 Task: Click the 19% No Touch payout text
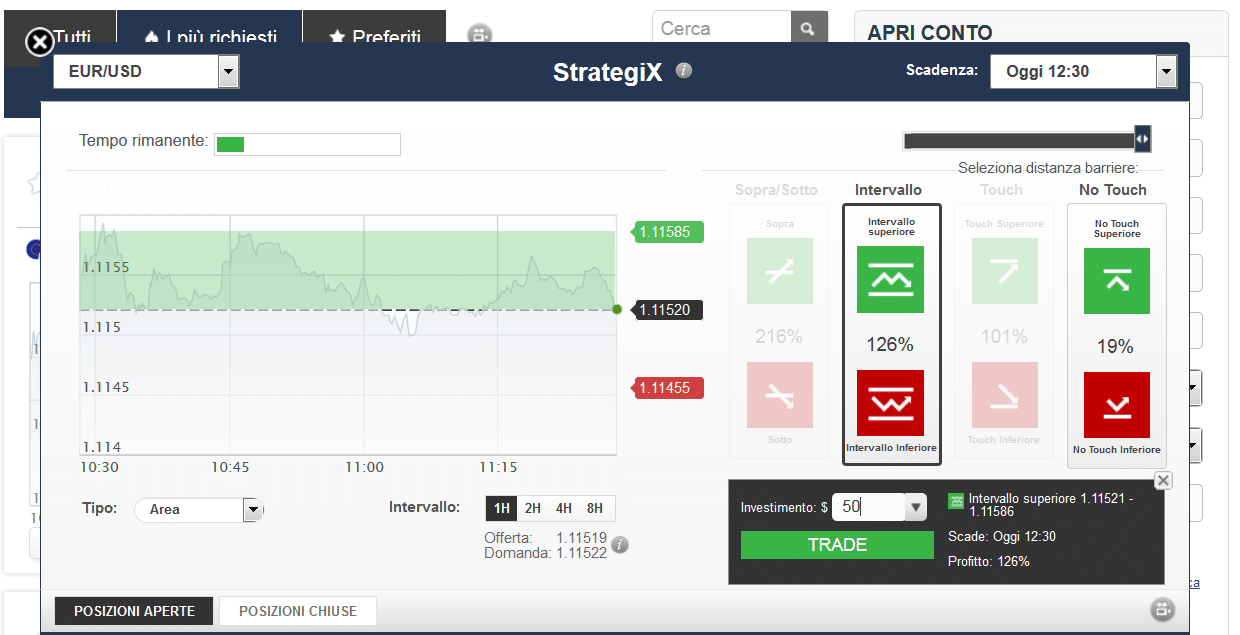[x=1115, y=347]
